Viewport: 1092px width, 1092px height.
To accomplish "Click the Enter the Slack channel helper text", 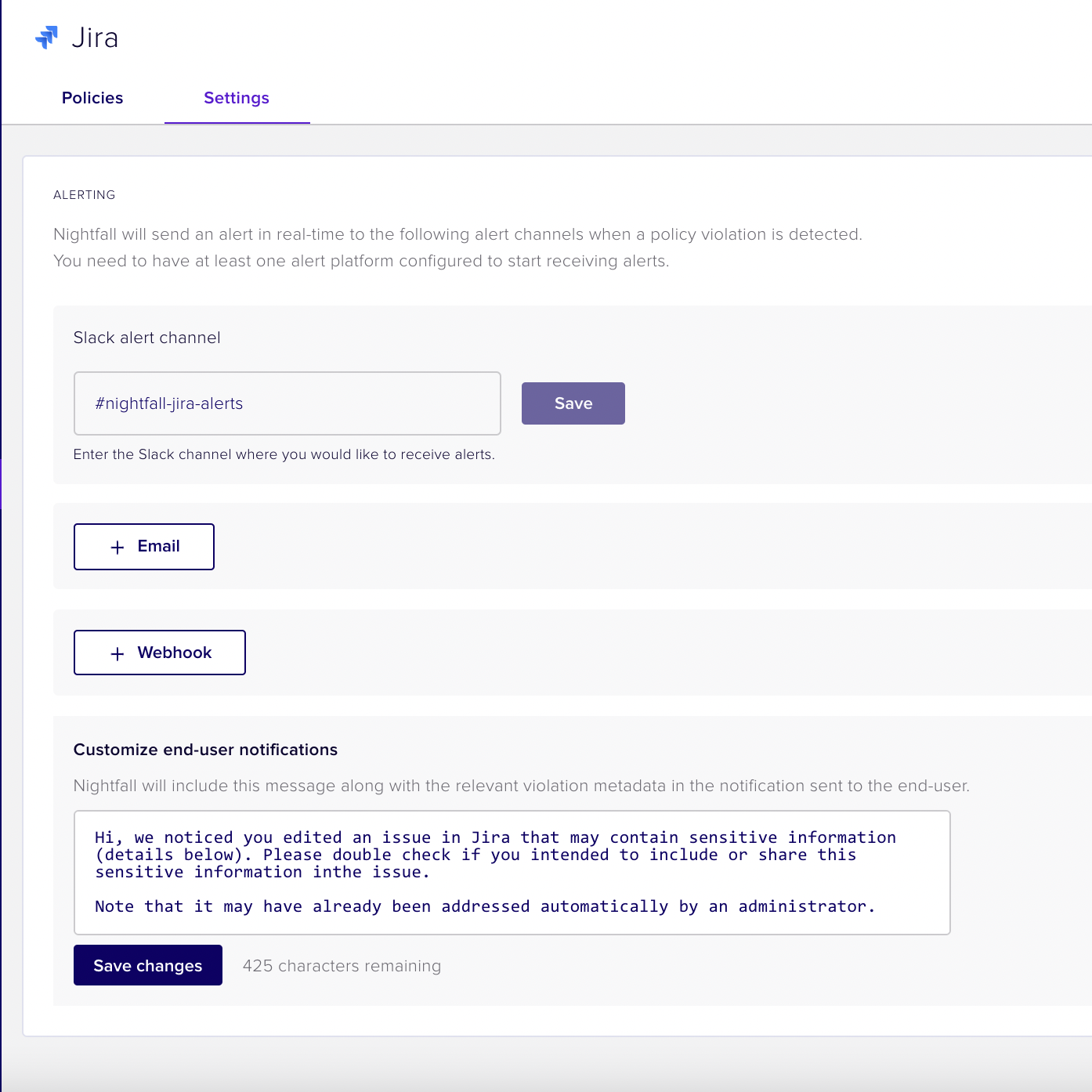I will [284, 454].
